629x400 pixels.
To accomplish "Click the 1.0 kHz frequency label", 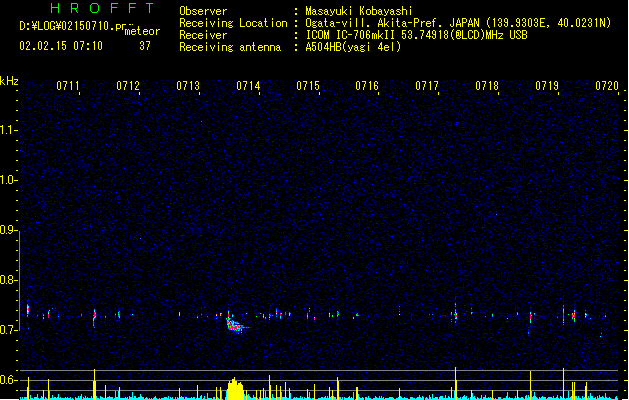I will coord(8,180).
